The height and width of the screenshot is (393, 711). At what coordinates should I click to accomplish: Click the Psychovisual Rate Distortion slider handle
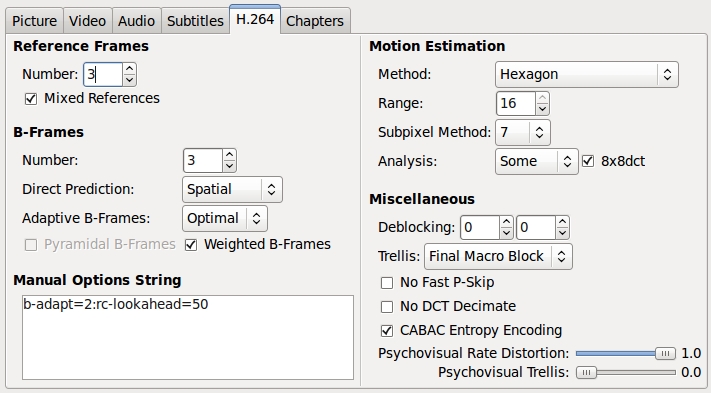(x=665, y=354)
